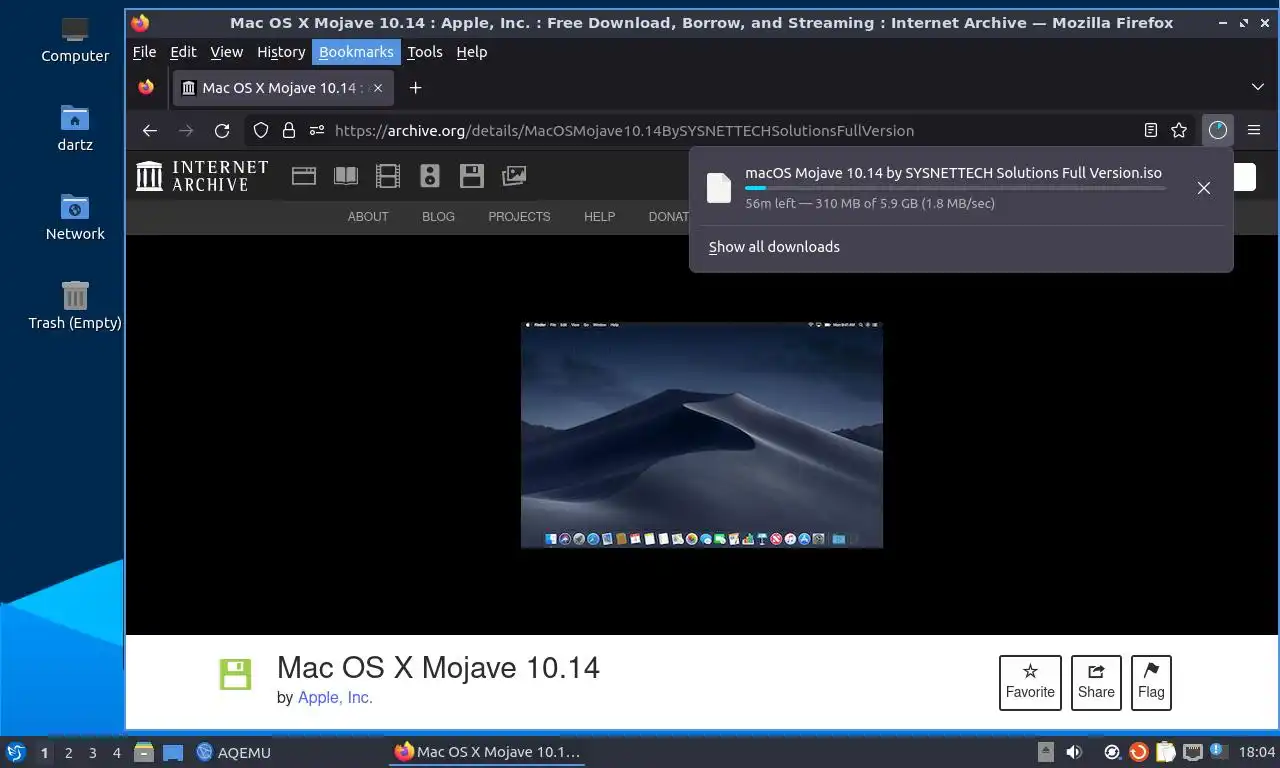The image size is (1280, 768).
Task: Click the Firefox title bar logo
Action: click(x=140, y=22)
